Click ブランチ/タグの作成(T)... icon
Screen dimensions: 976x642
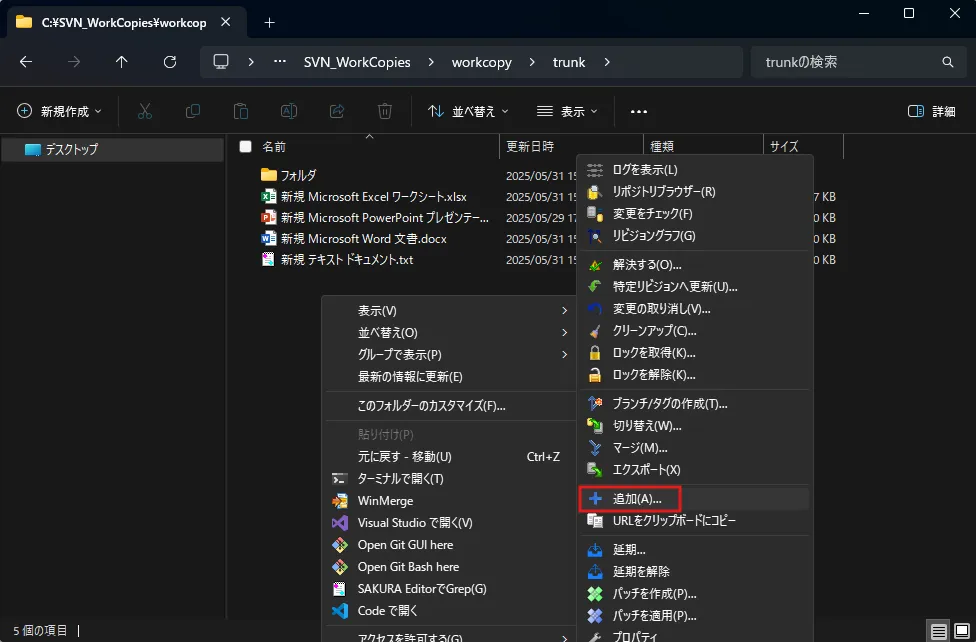pos(595,404)
